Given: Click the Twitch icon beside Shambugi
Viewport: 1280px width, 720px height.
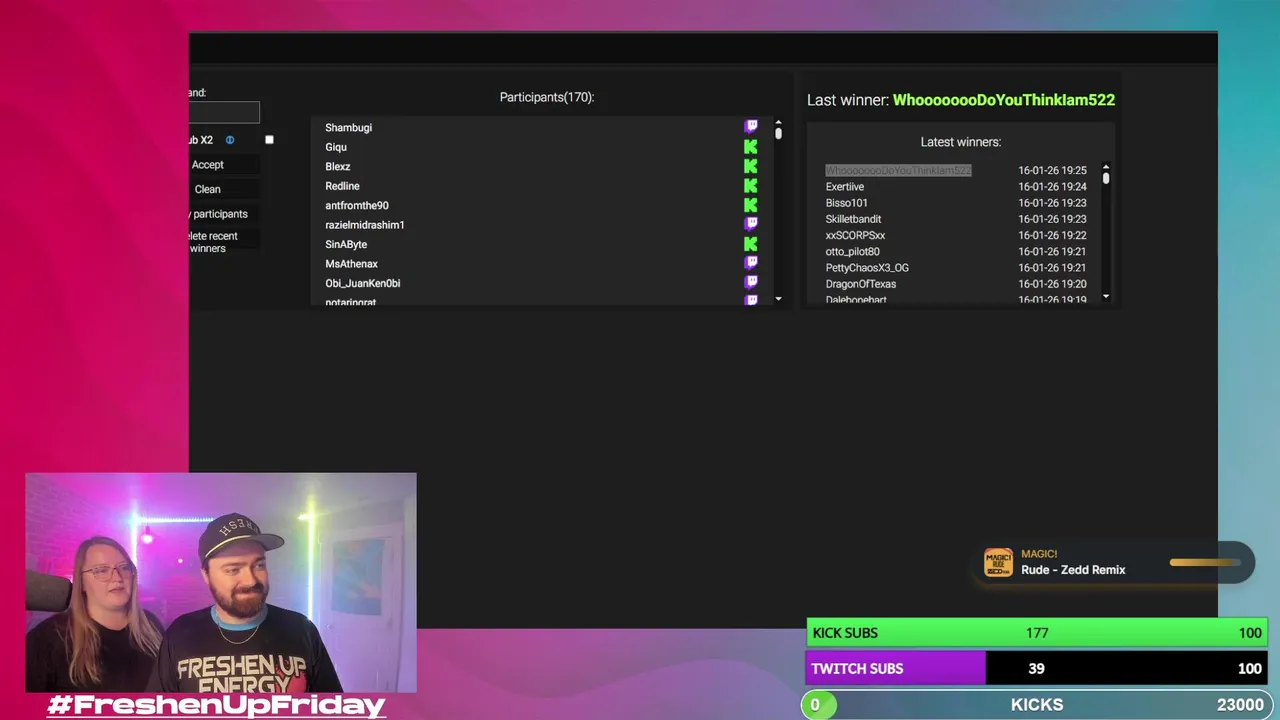Looking at the screenshot, I should 750,127.
